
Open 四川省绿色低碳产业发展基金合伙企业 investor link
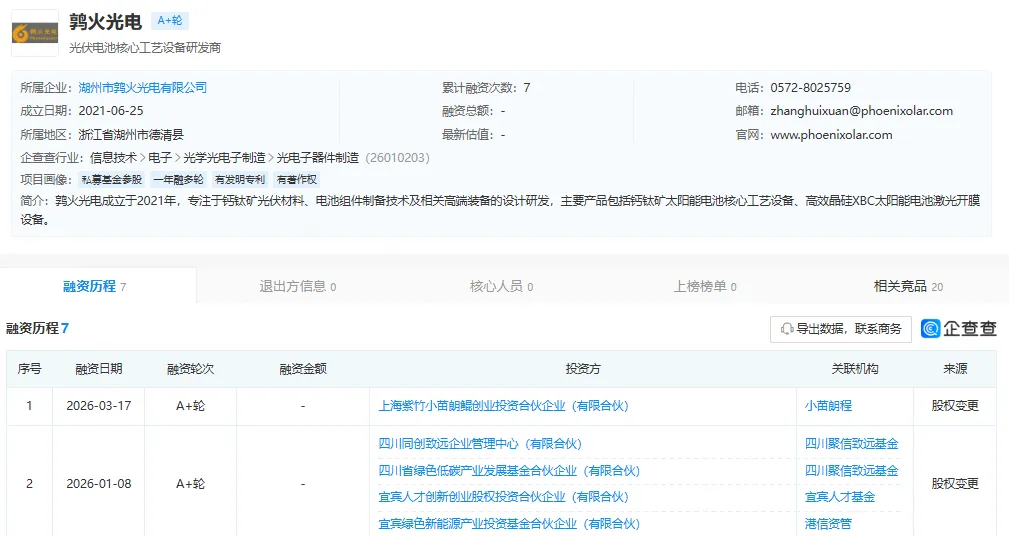[509, 470]
